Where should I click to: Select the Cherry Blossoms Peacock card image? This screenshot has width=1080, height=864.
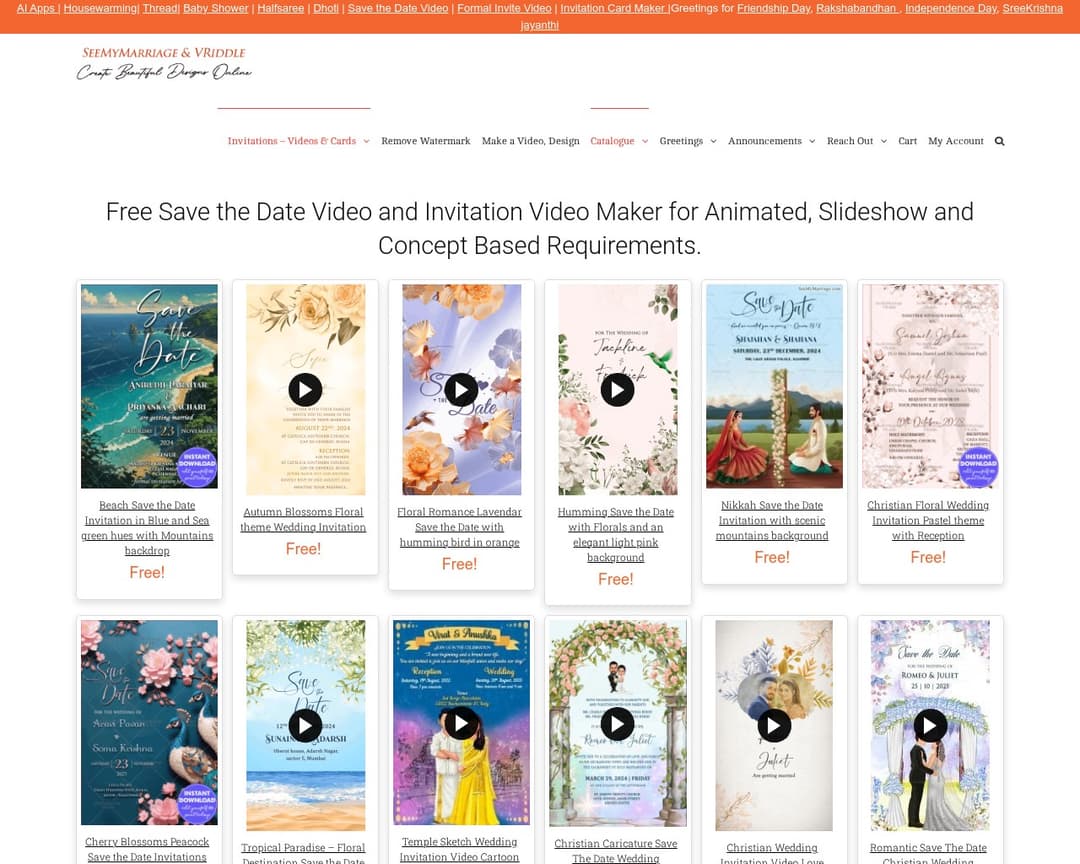point(149,722)
